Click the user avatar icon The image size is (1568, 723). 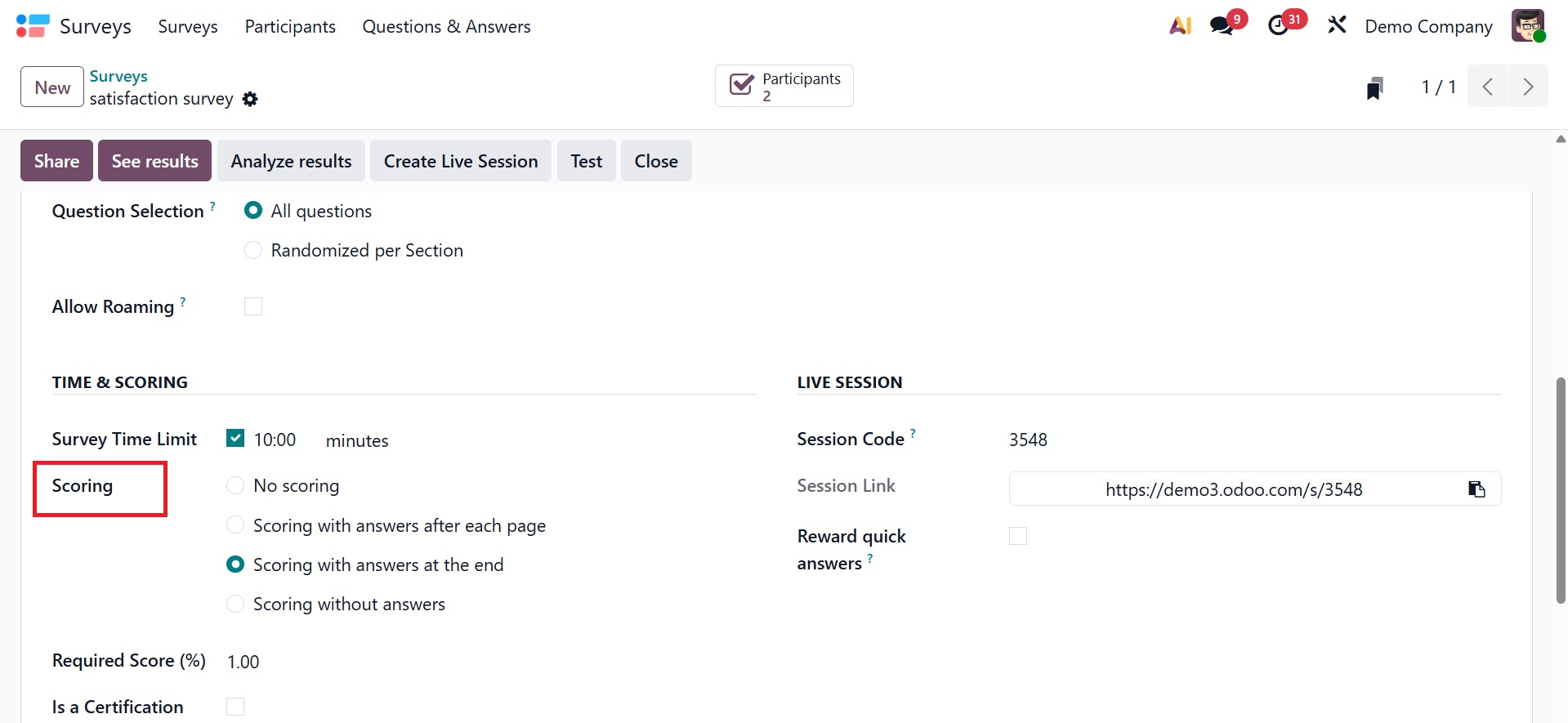point(1527,26)
